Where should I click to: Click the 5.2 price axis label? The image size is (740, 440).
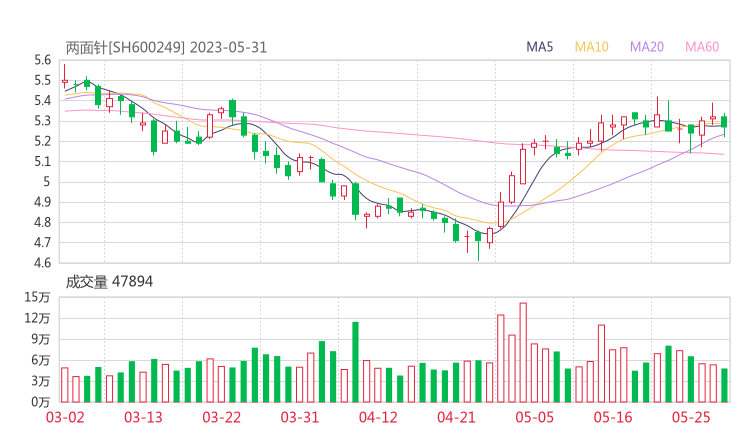click(42, 141)
